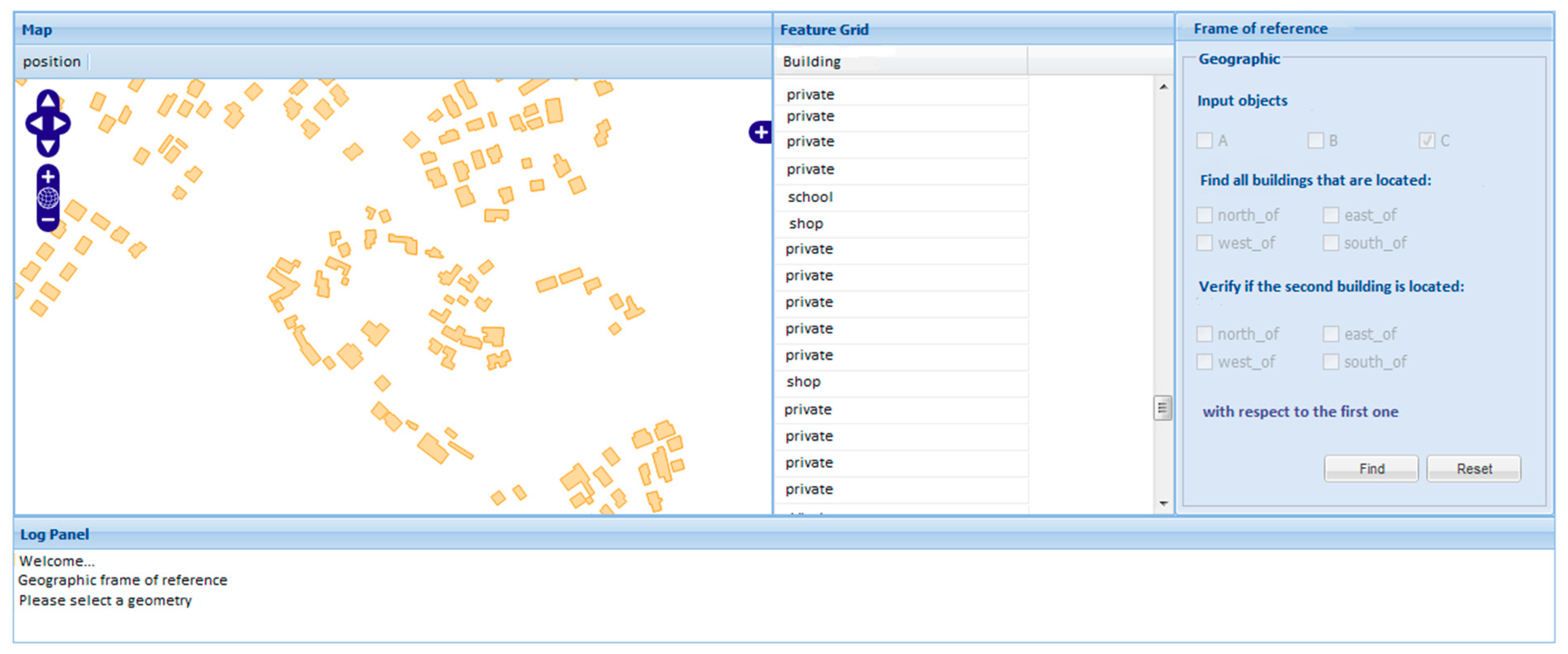Pan the map south with down arrow
Viewport: 1568px width, 654px height.
pos(48,146)
